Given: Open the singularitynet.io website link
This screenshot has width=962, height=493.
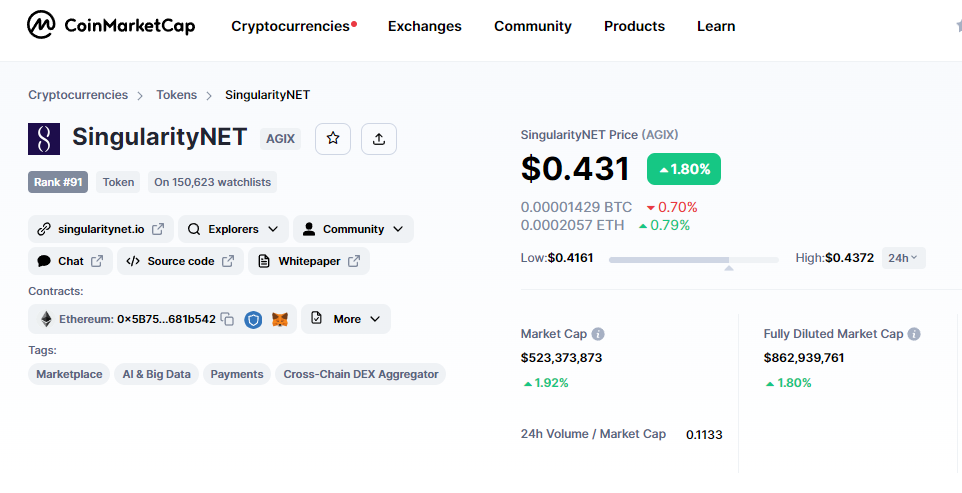Looking at the screenshot, I should (x=101, y=229).
